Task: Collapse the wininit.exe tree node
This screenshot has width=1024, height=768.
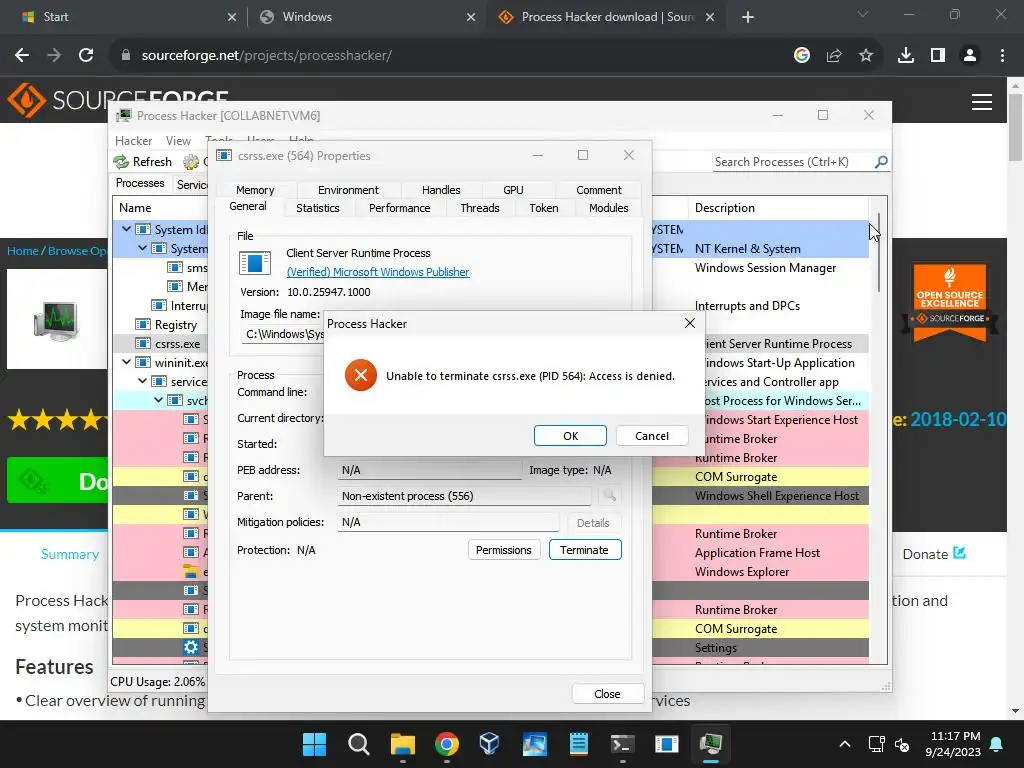Action: (126, 362)
